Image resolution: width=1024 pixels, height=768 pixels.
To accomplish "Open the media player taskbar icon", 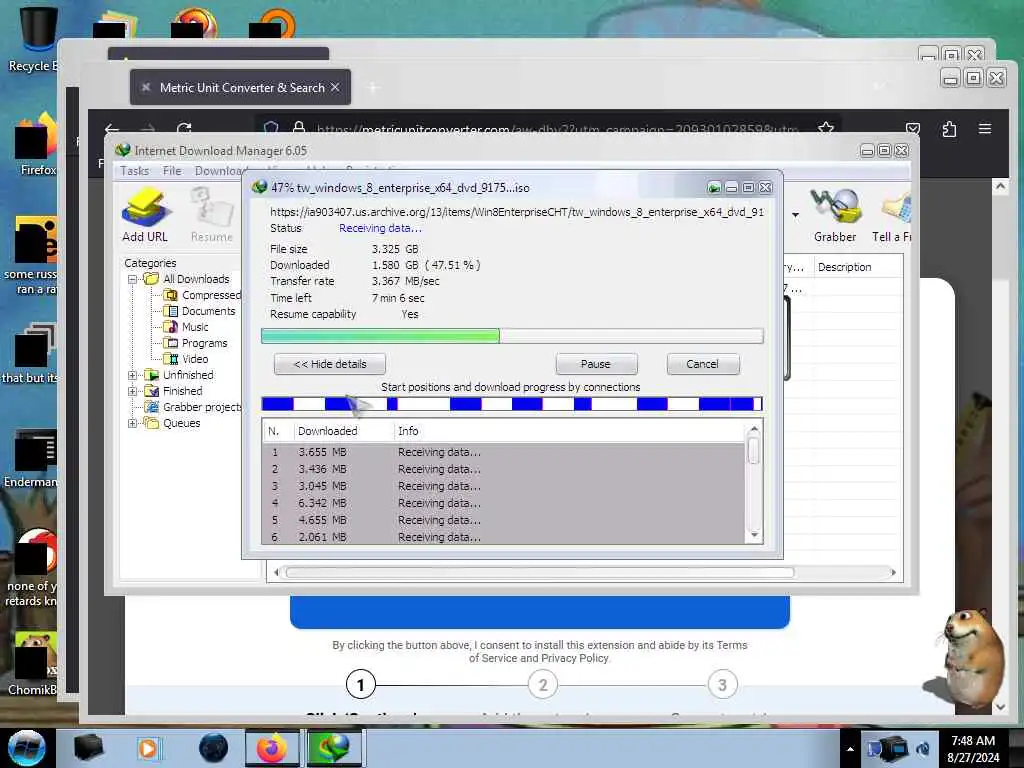I will tap(148, 748).
